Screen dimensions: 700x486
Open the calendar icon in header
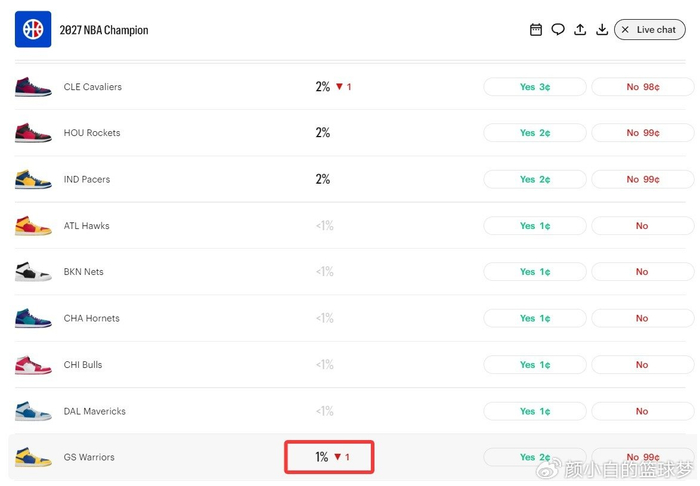[x=536, y=30]
